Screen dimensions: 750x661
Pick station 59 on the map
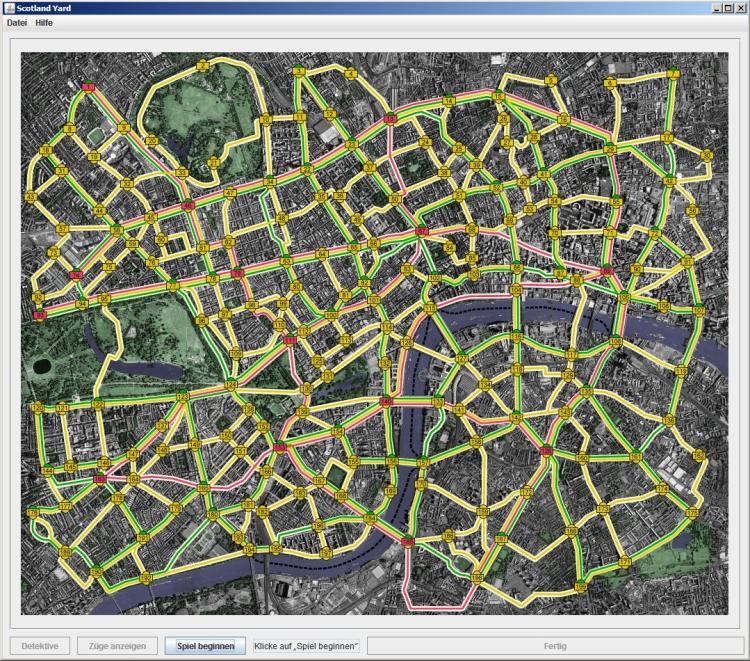(132, 243)
